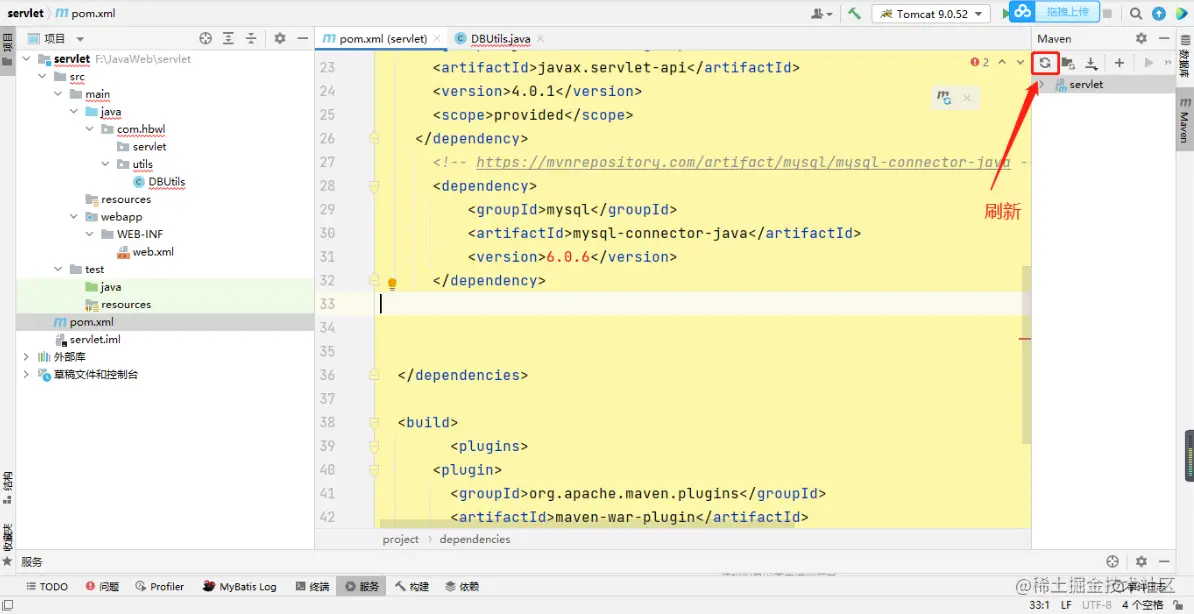This screenshot has width=1194, height=614.
Task: Open the Build tool window
Action: coord(411,587)
